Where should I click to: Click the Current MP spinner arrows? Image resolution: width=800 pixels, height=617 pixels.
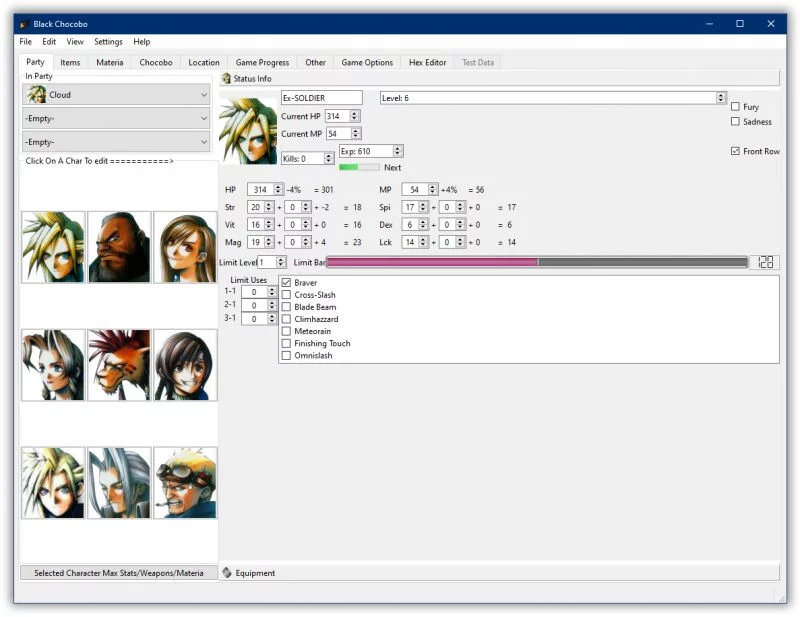pyautogui.click(x=356, y=134)
